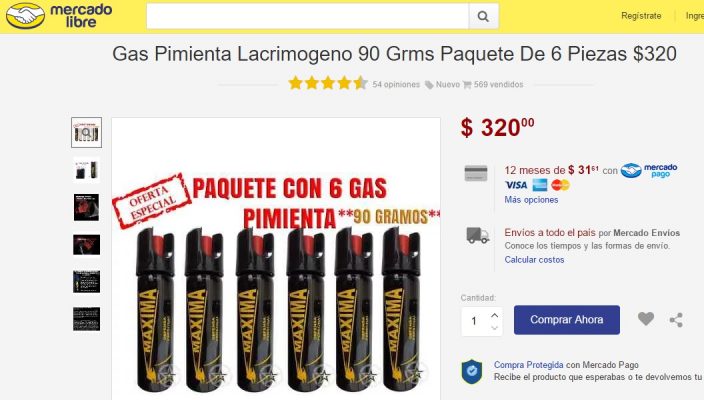The image size is (704, 400).
Task: Open the Regístrate link in header
Action: pos(641,16)
